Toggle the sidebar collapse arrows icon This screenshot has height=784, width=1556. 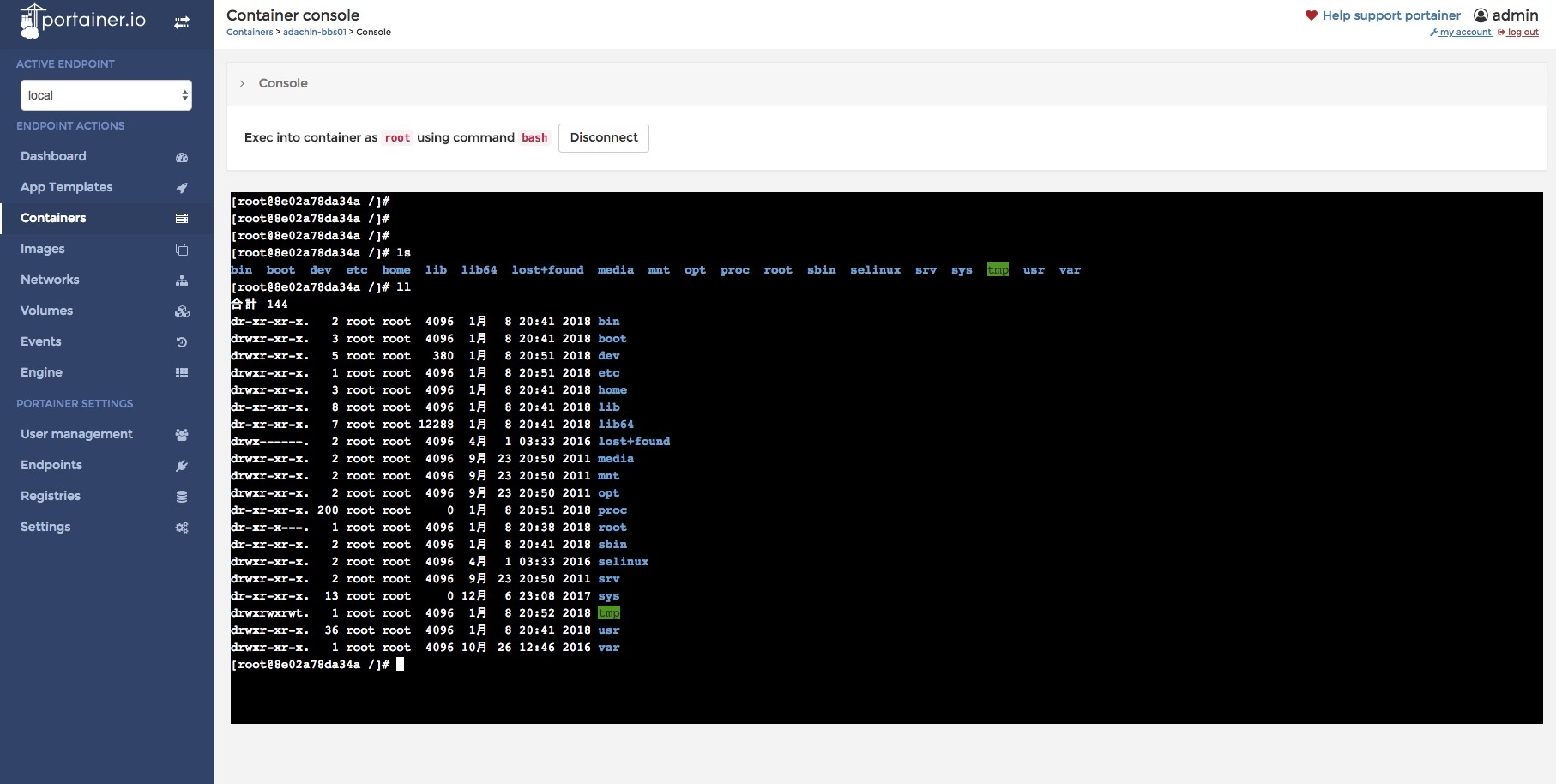pos(182,22)
